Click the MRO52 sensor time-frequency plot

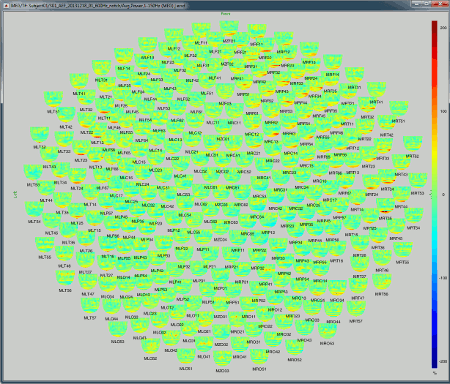pos(295,348)
